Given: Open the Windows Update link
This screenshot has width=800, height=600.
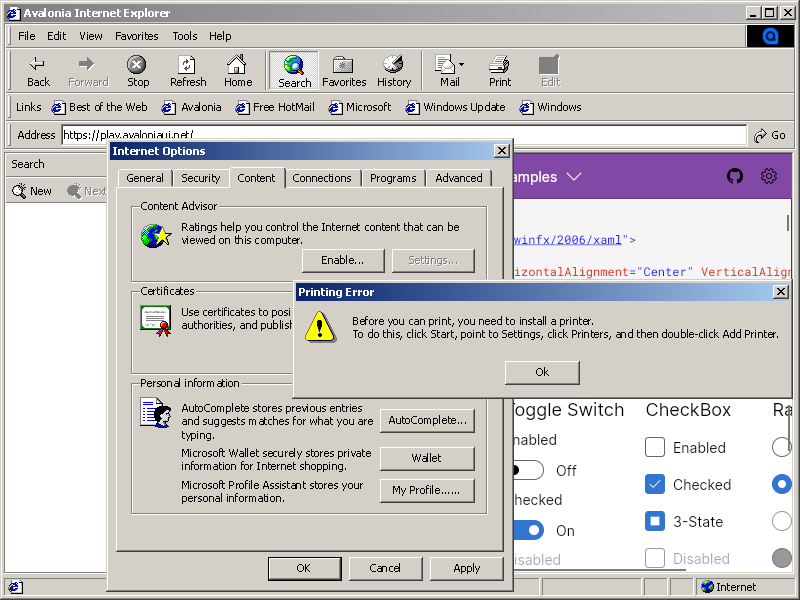Looking at the screenshot, I should point(455,107).
